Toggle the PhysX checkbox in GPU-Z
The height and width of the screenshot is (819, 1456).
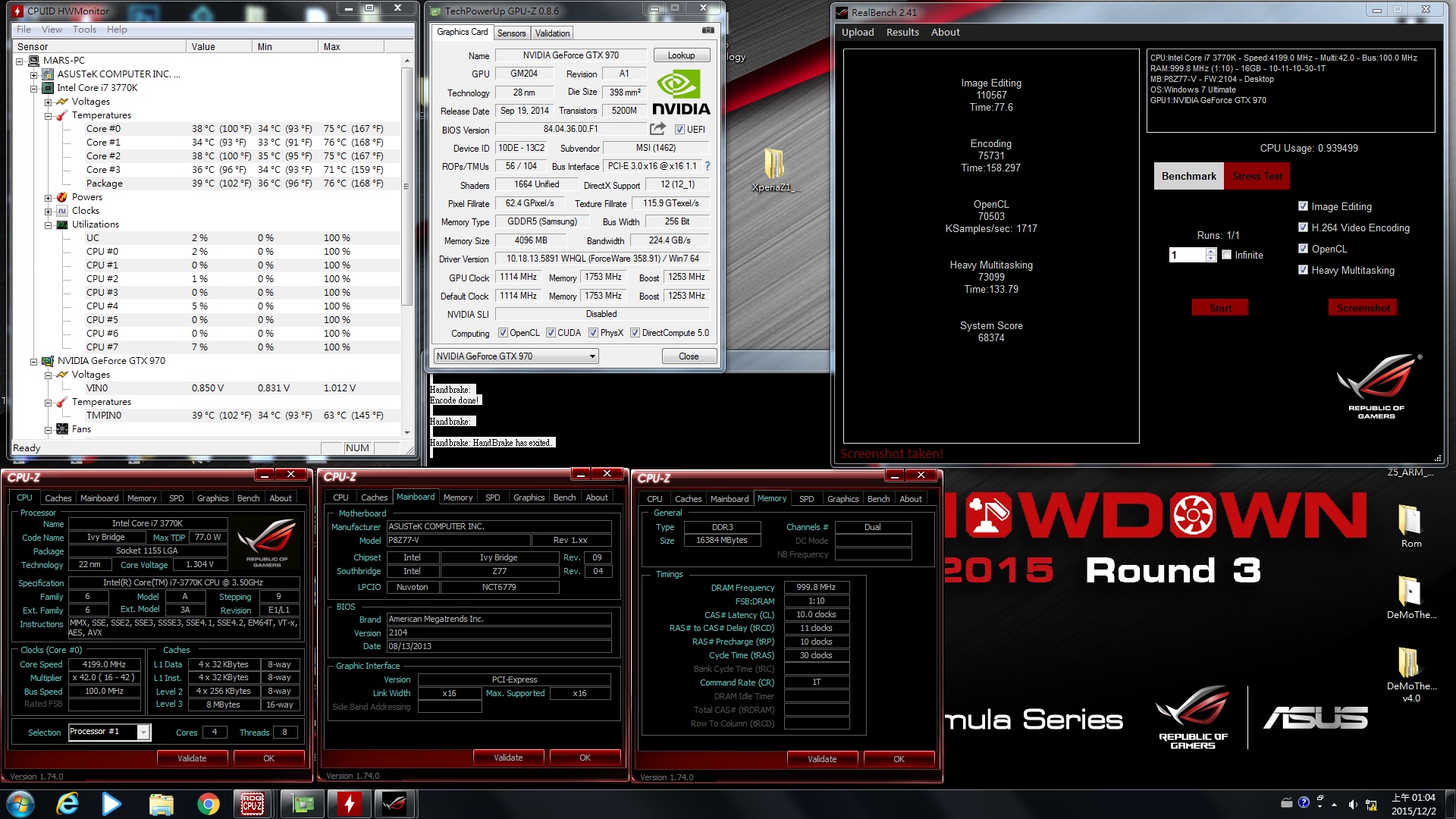pos(593,333)
